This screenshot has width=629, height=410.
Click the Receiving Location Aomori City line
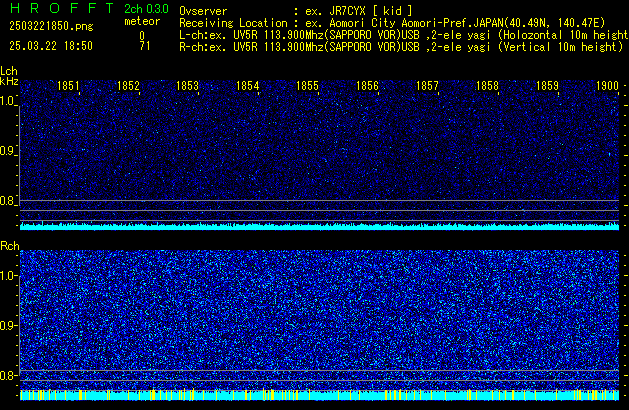coord(392,23)
